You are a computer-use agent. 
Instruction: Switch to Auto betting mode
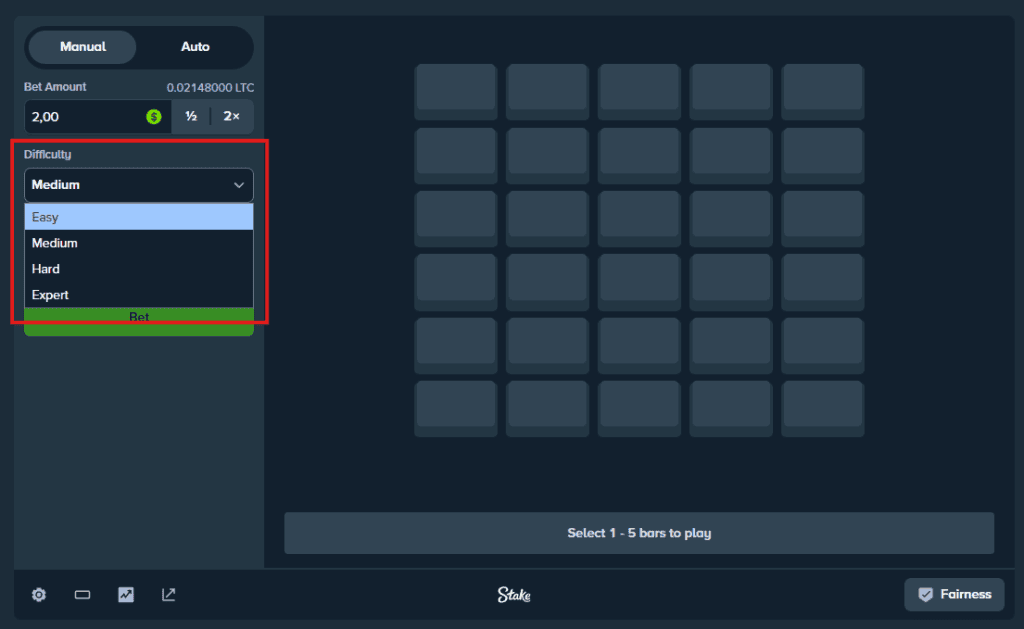[x=195, y=47]
